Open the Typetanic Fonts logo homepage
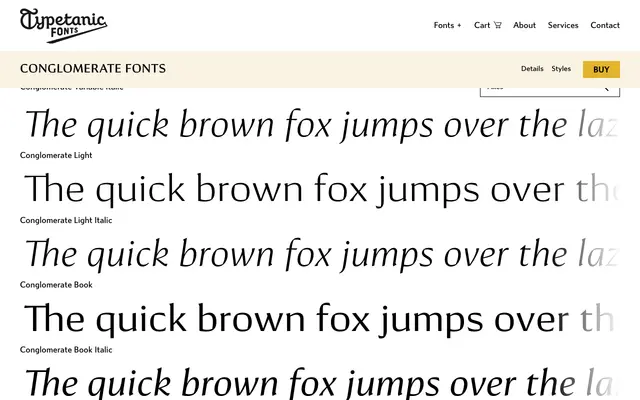The height and width of the screenshot is (400, 640). pos(63,25)
